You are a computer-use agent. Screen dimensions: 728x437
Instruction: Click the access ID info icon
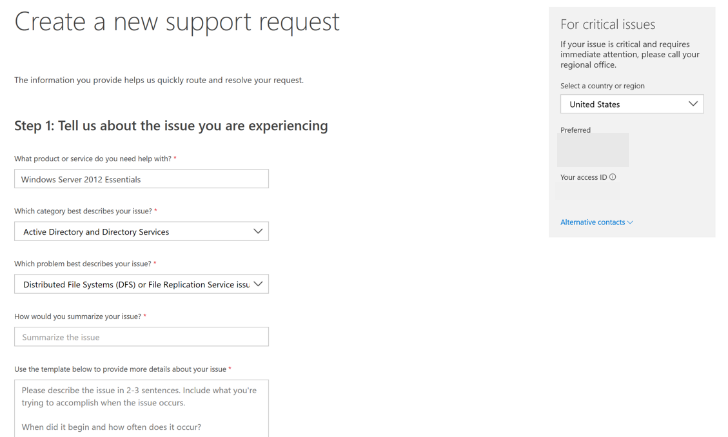[612, 177]
